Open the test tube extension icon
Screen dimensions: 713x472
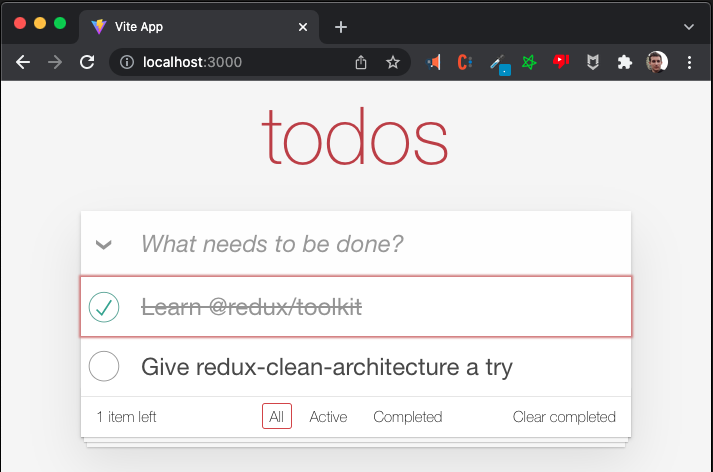click(x=500, y=64)
